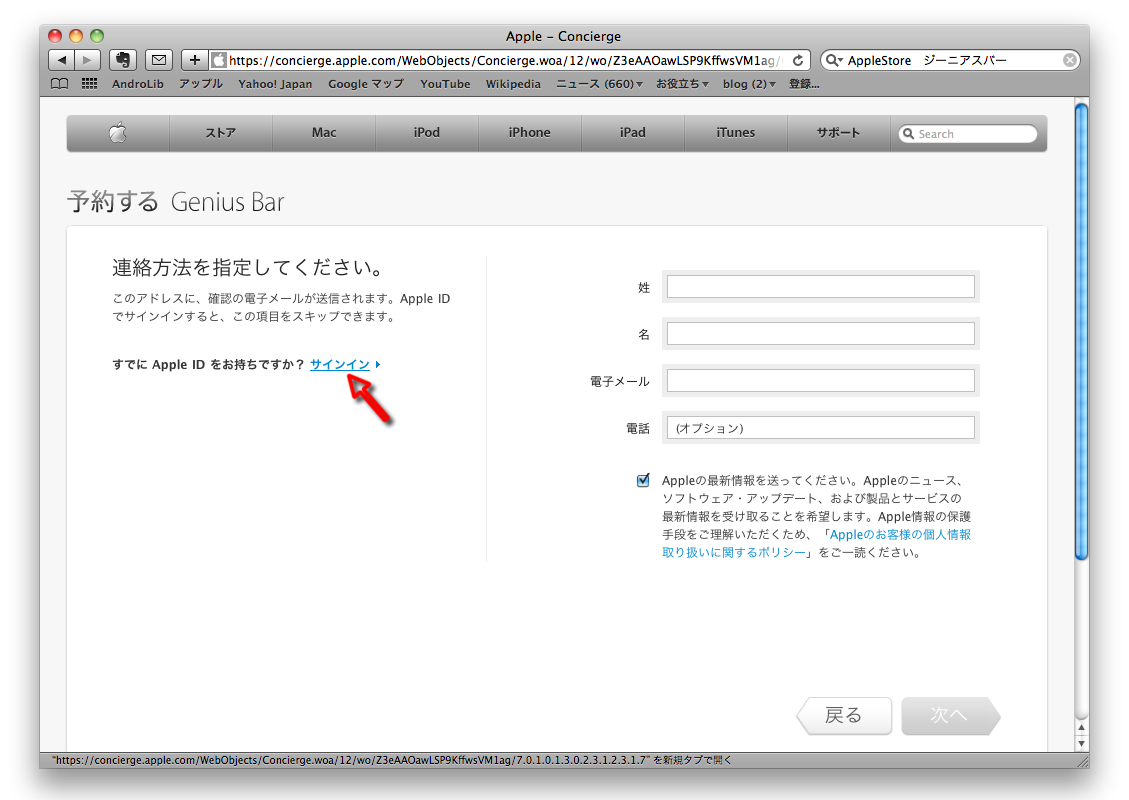
Task: Open Top Sites grid icon
Action: [x=89, y=84]
